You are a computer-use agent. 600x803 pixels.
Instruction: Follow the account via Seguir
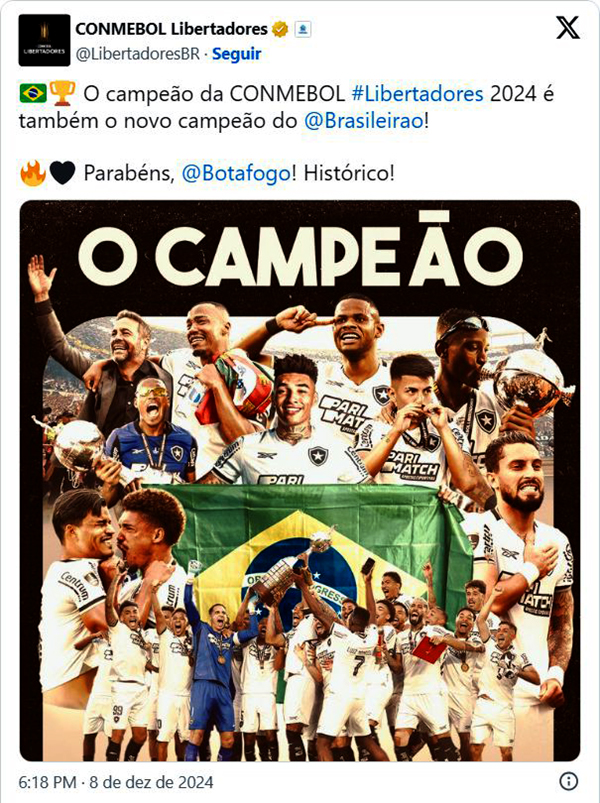point(237,53)
